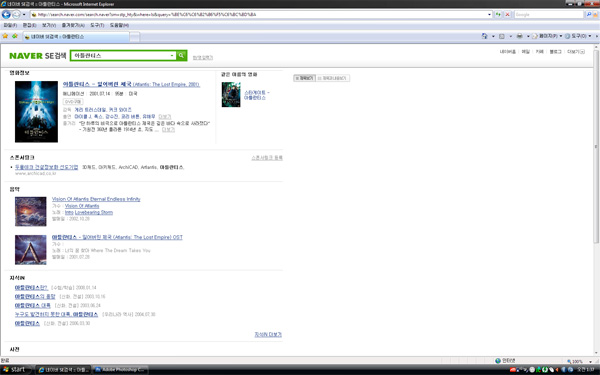Viewport: 600px width, 375px height.
Task: Click the Vision Of Atlantis album cover thumbnail
Action: [31, 211]
